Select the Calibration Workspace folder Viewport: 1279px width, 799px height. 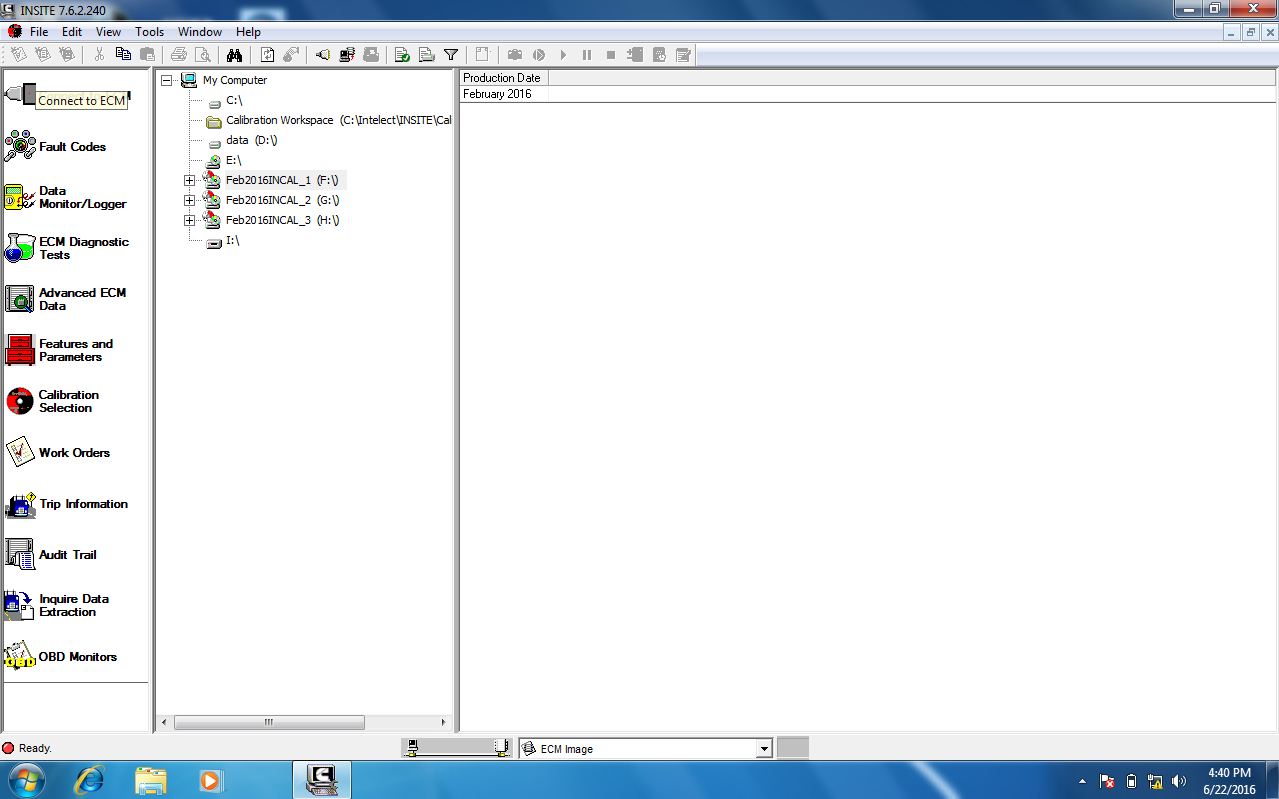pos(339,120)
